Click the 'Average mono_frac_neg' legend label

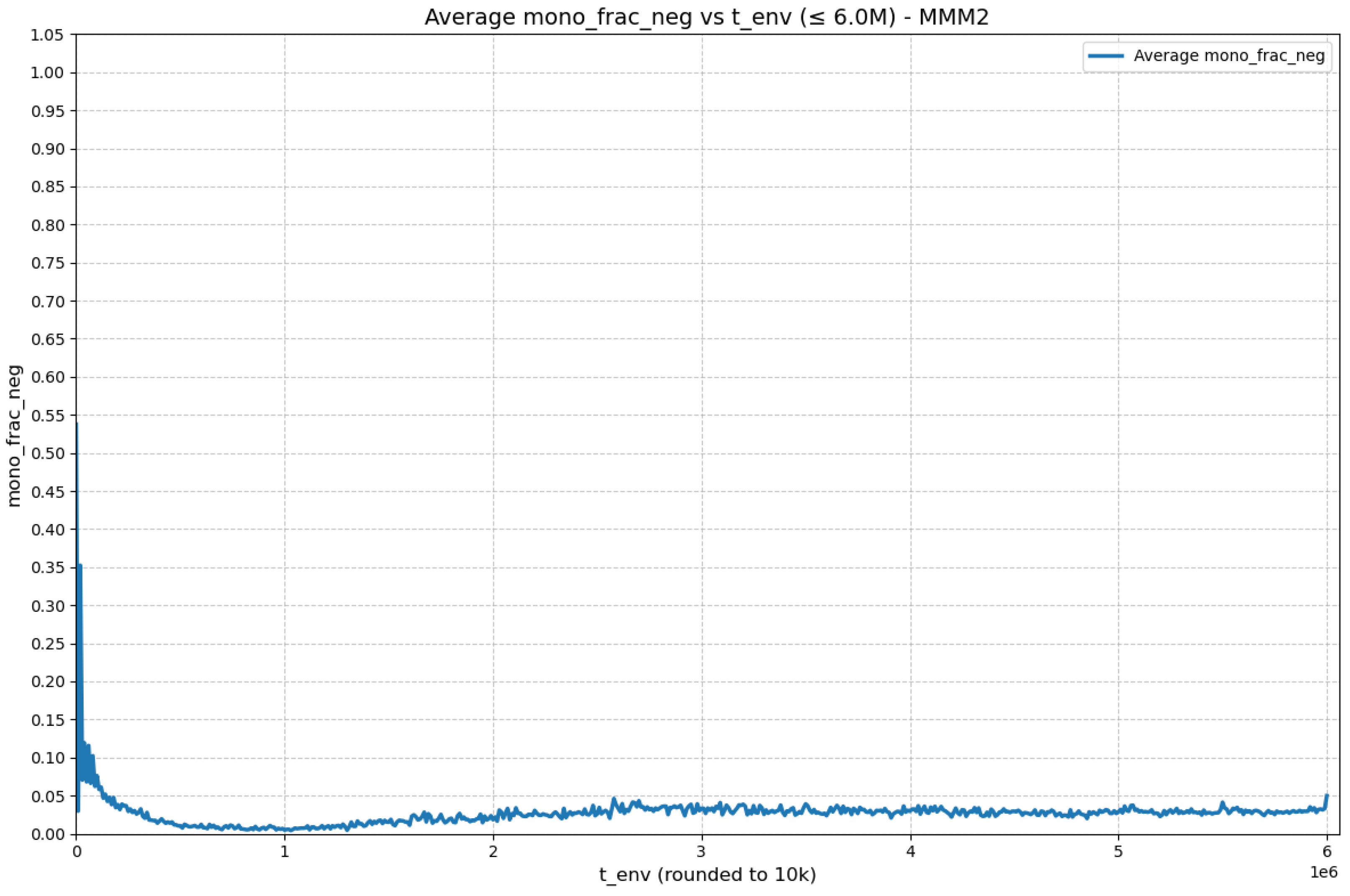tap(1229, 56)
